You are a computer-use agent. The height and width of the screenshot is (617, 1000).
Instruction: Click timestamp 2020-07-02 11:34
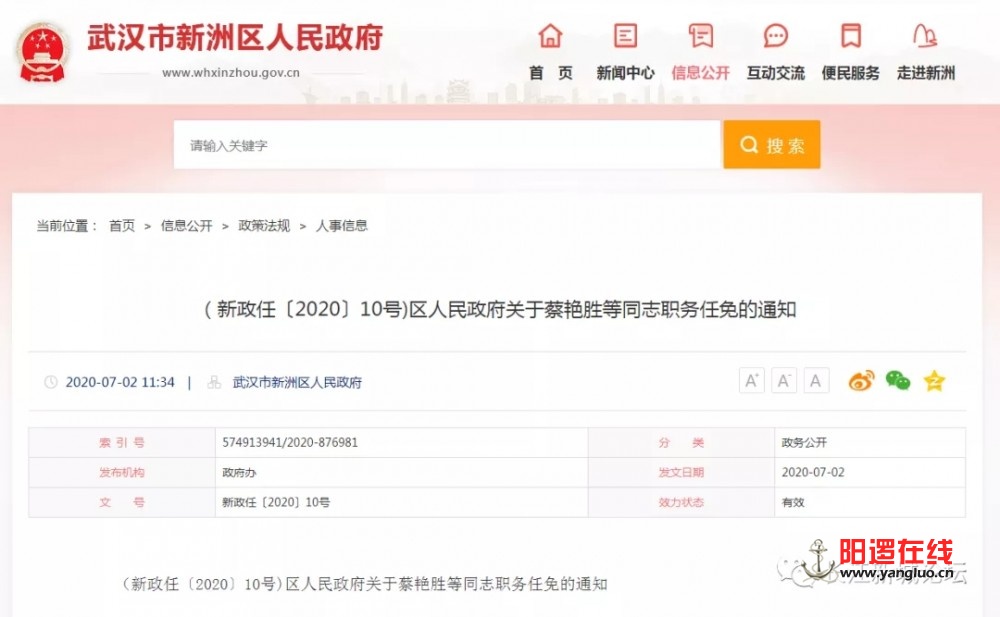120,382
